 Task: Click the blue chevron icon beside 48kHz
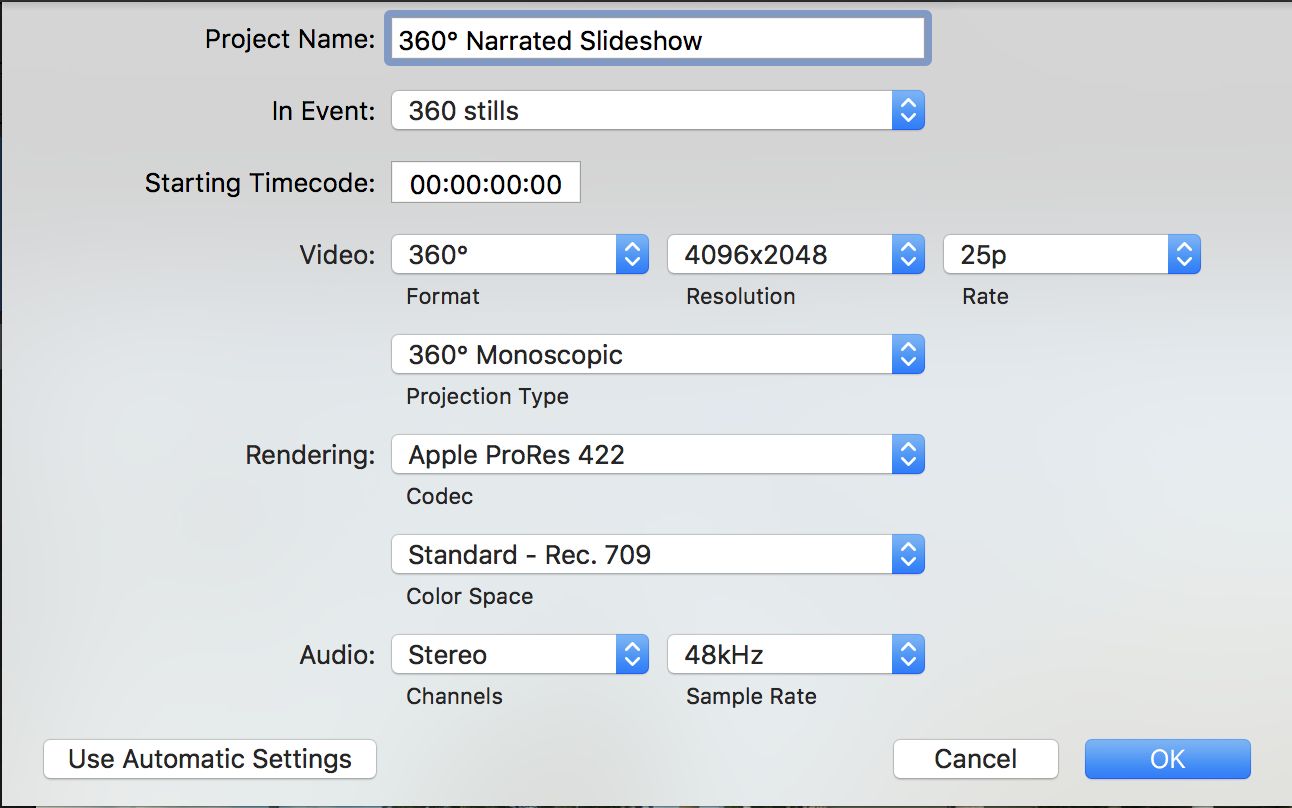[x=908, y=655]
